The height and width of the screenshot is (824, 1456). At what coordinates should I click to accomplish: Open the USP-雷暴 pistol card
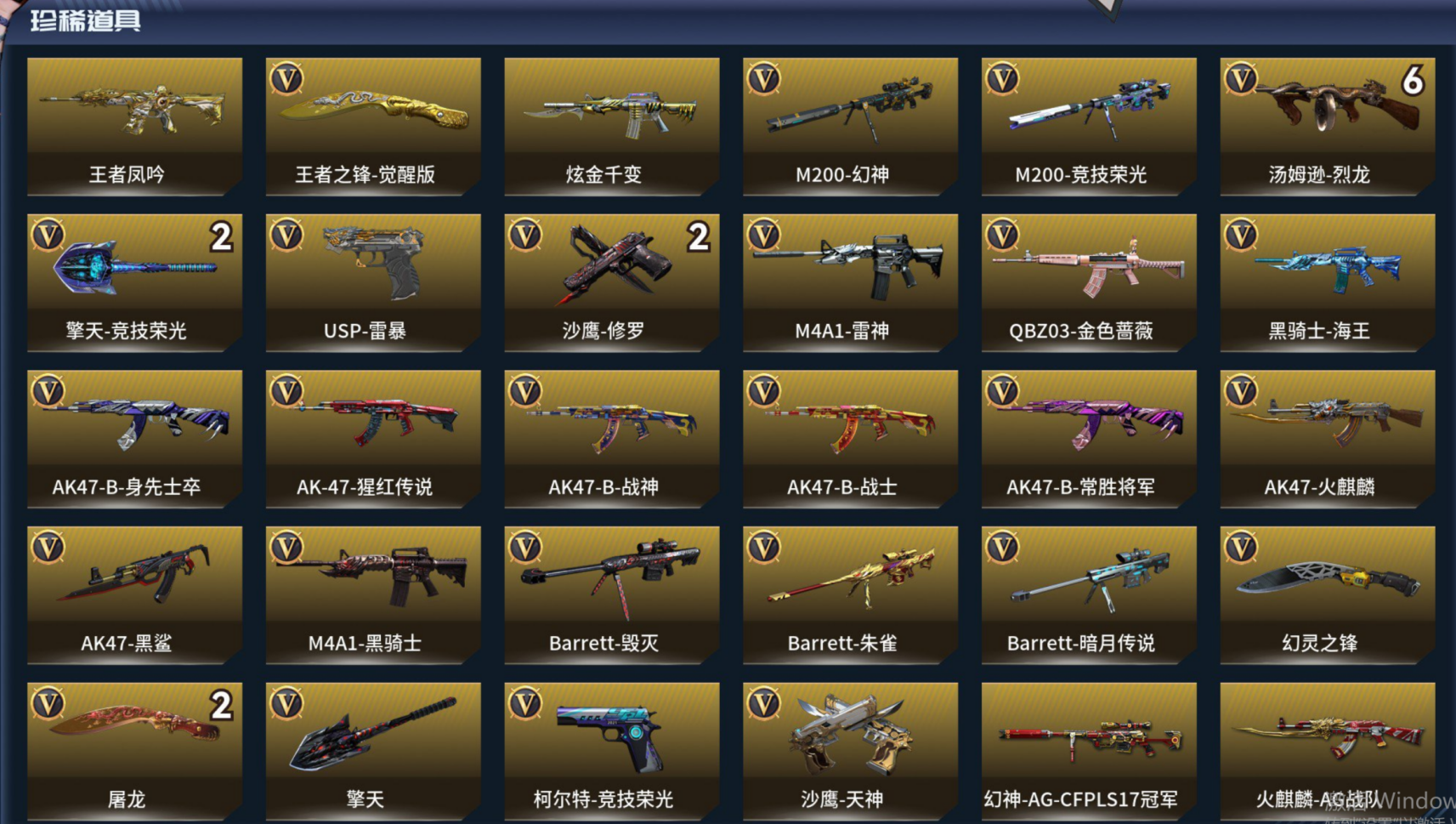coord(373,283)
